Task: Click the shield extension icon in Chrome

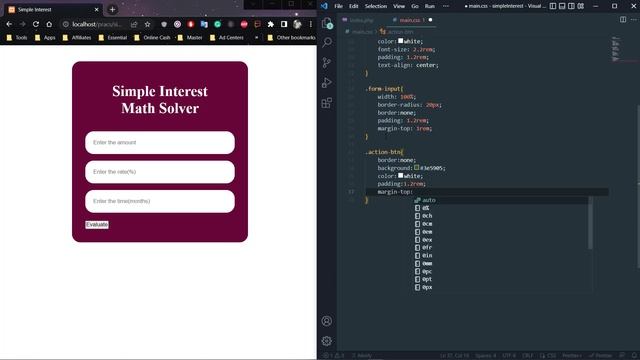Action: coord(164,24)
